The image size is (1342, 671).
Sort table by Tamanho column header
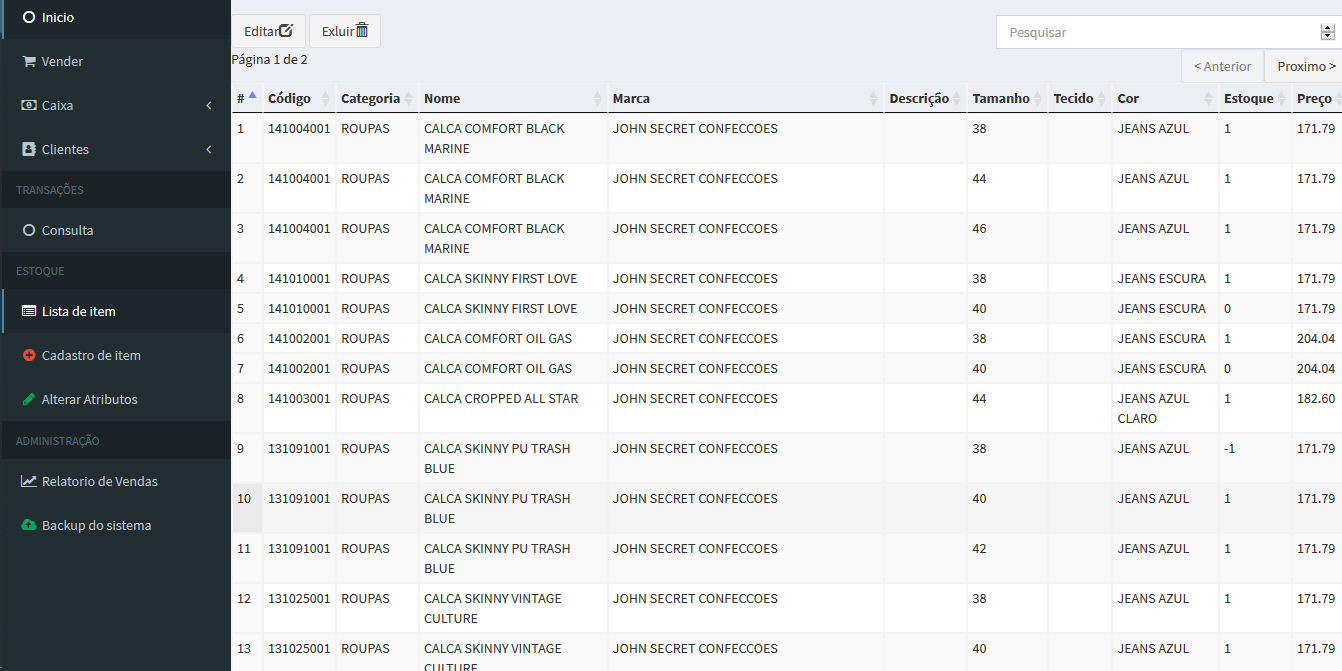1007,98
